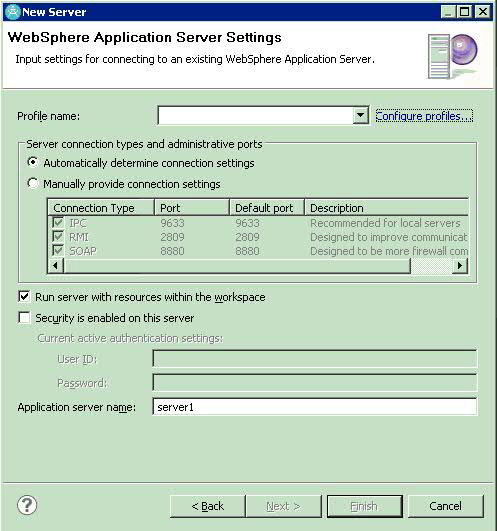This screenshot has height=531, width=497.
Task: Enable Security is enabled on this server
Action: [x=24, y=318]
